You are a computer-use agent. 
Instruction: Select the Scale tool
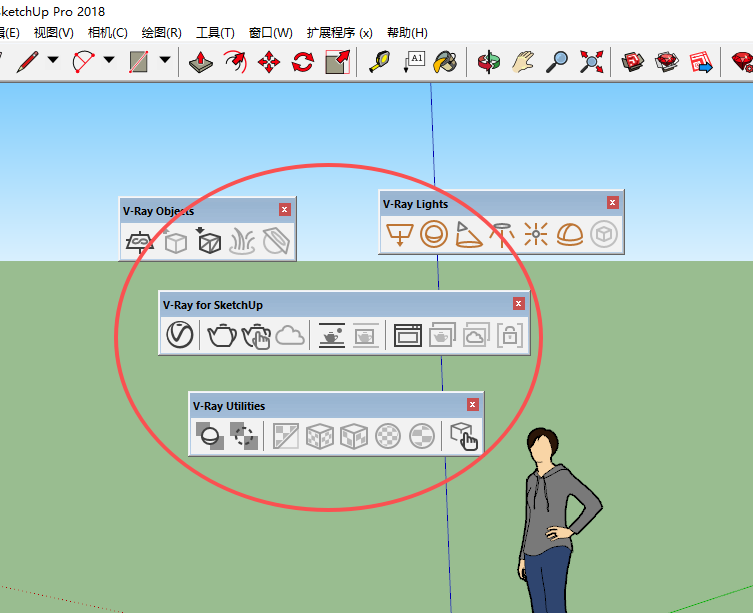tap(338, 62)
